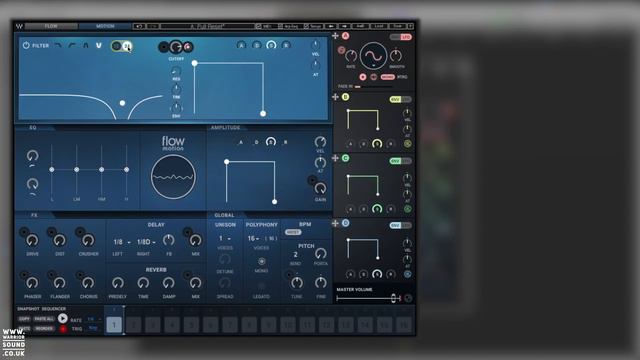Click the filter TRK knob

(176, 89)
